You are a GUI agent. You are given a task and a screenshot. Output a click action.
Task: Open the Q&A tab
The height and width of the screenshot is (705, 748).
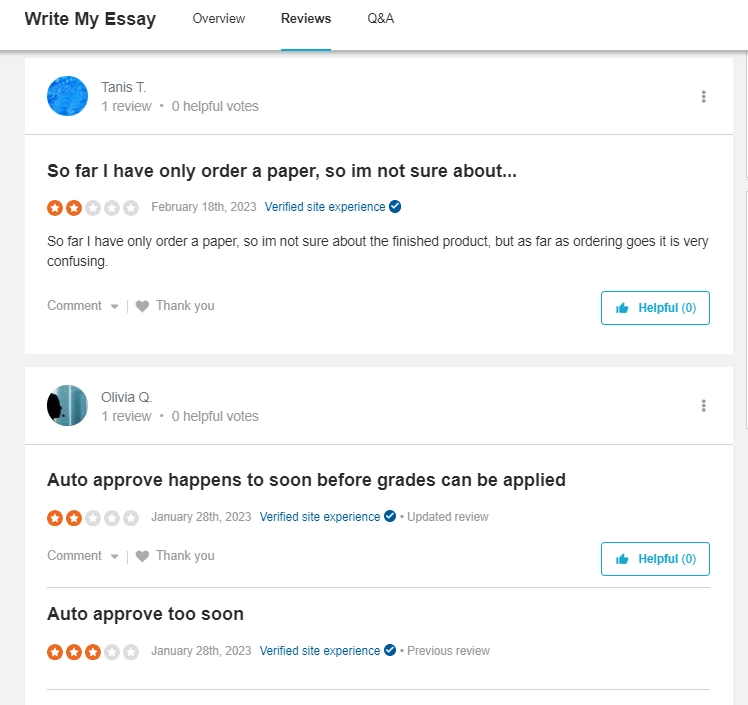[380, 19]
